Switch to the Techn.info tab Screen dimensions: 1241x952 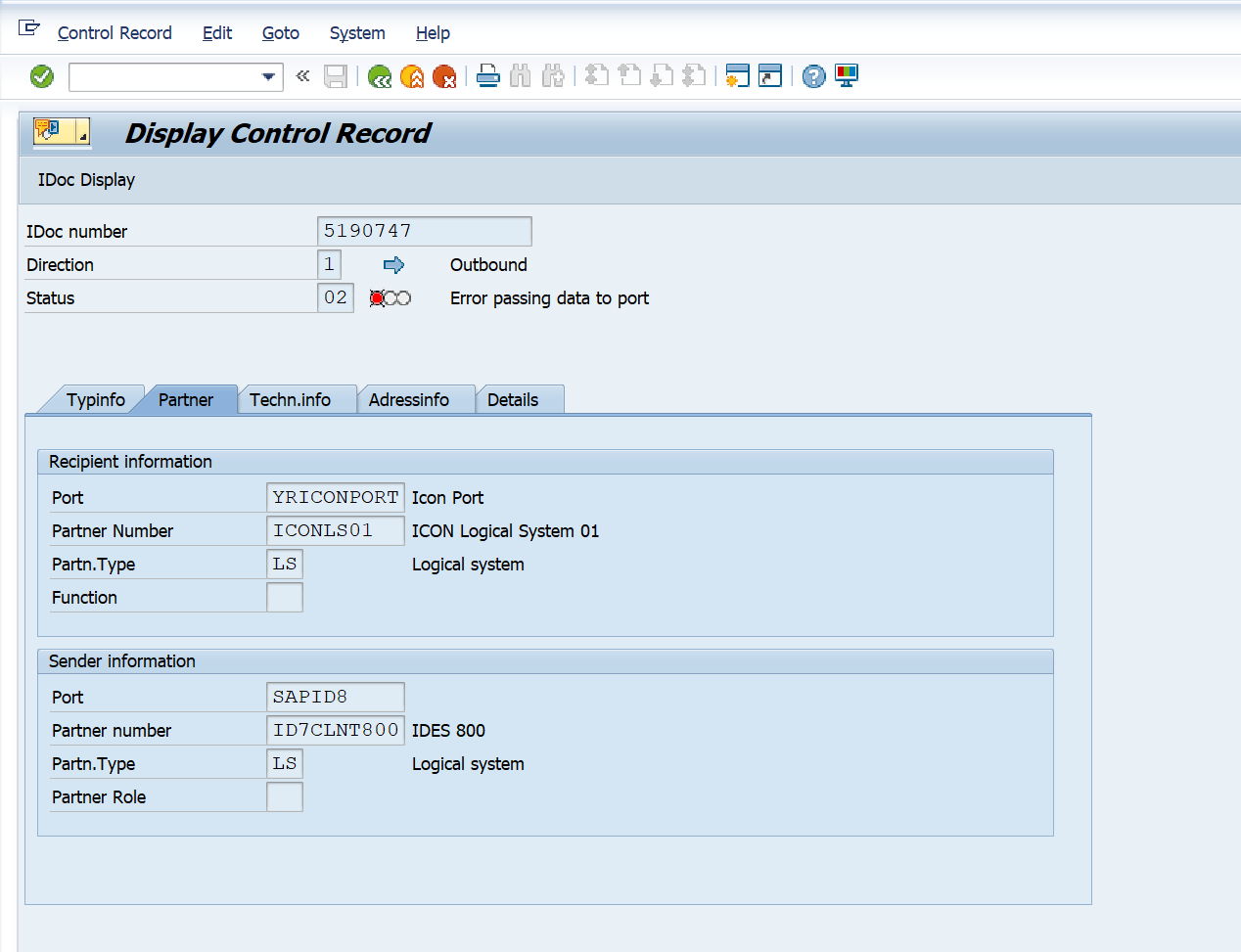pos(290,400)
